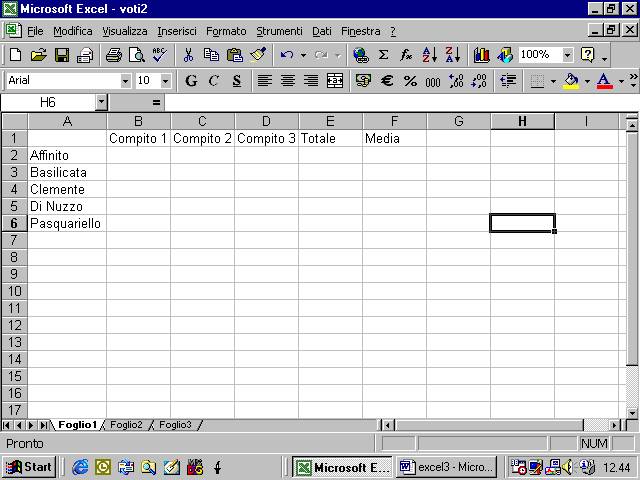This screenshot has height=480, width=640.
Task: Apply percent style
Action: click(x=410, y=80)
